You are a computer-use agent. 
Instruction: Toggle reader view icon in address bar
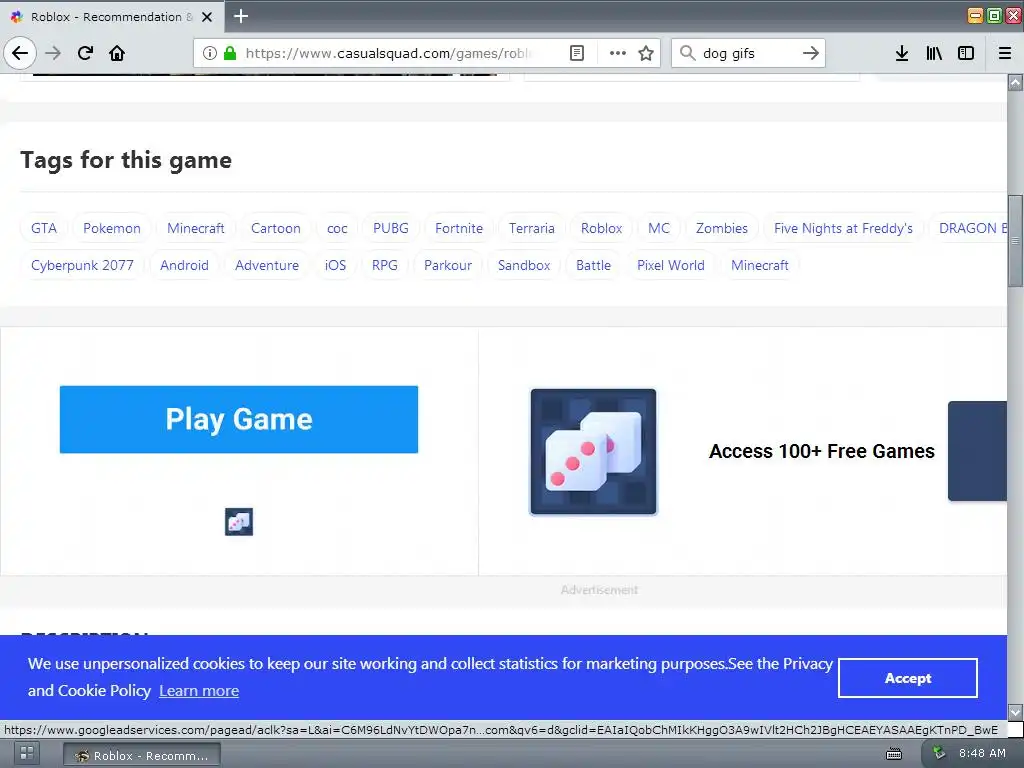click(x=577, y=53)
